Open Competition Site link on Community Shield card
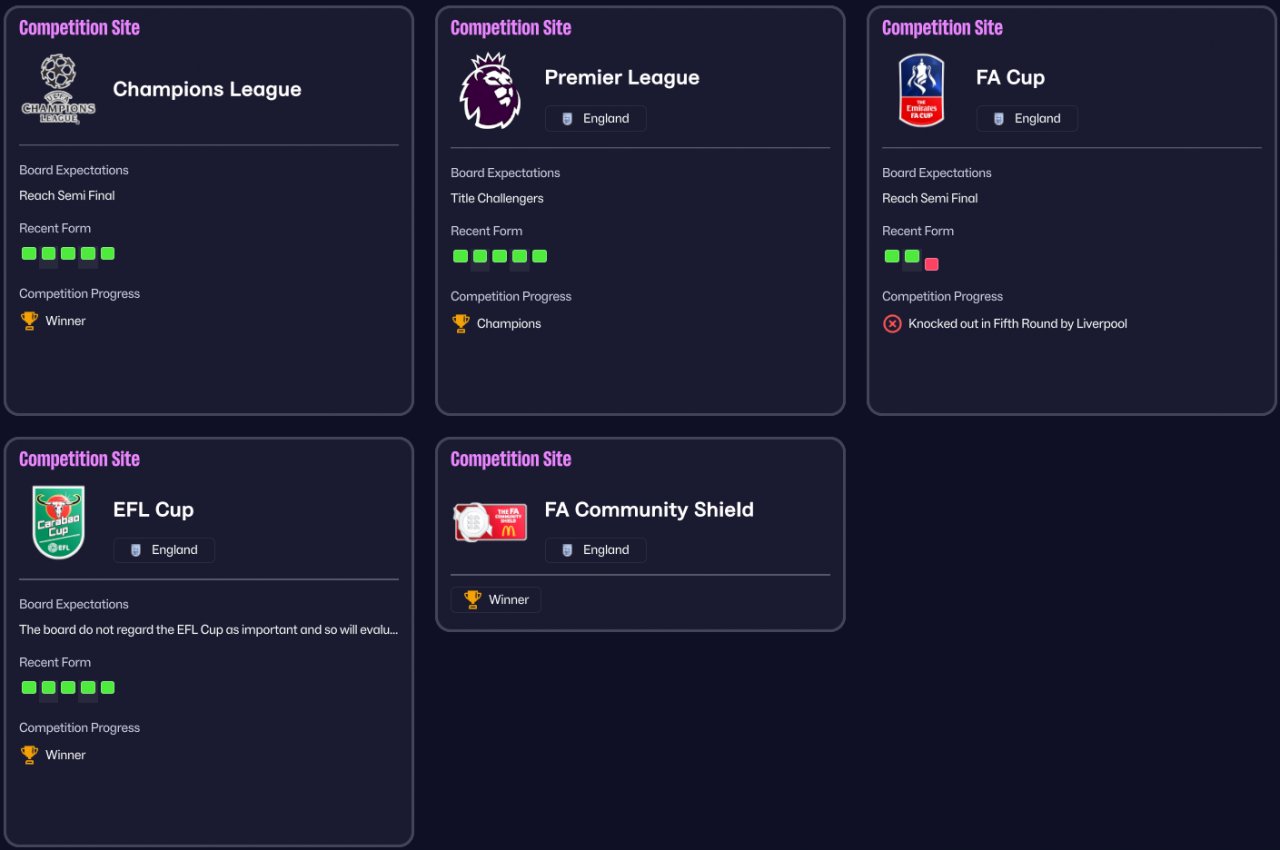 [x=511, y=460]
